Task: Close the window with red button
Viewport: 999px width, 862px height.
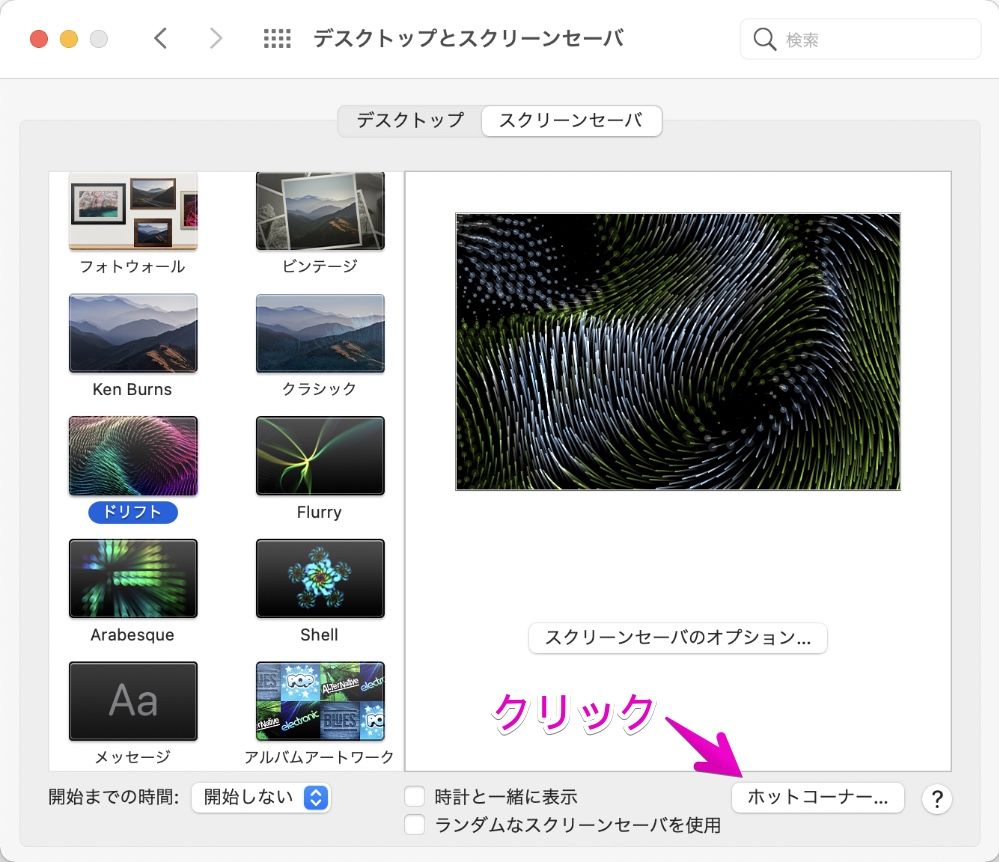Action: 39,39
